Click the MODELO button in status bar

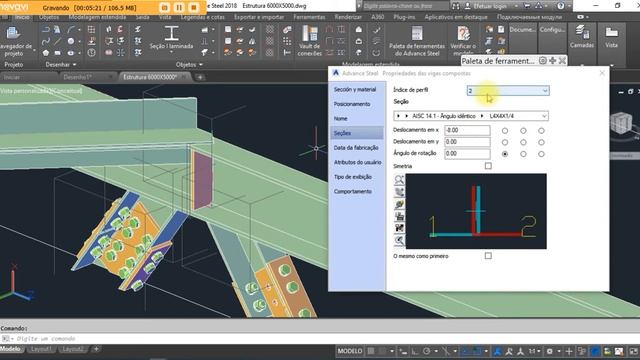click(349, 351)
